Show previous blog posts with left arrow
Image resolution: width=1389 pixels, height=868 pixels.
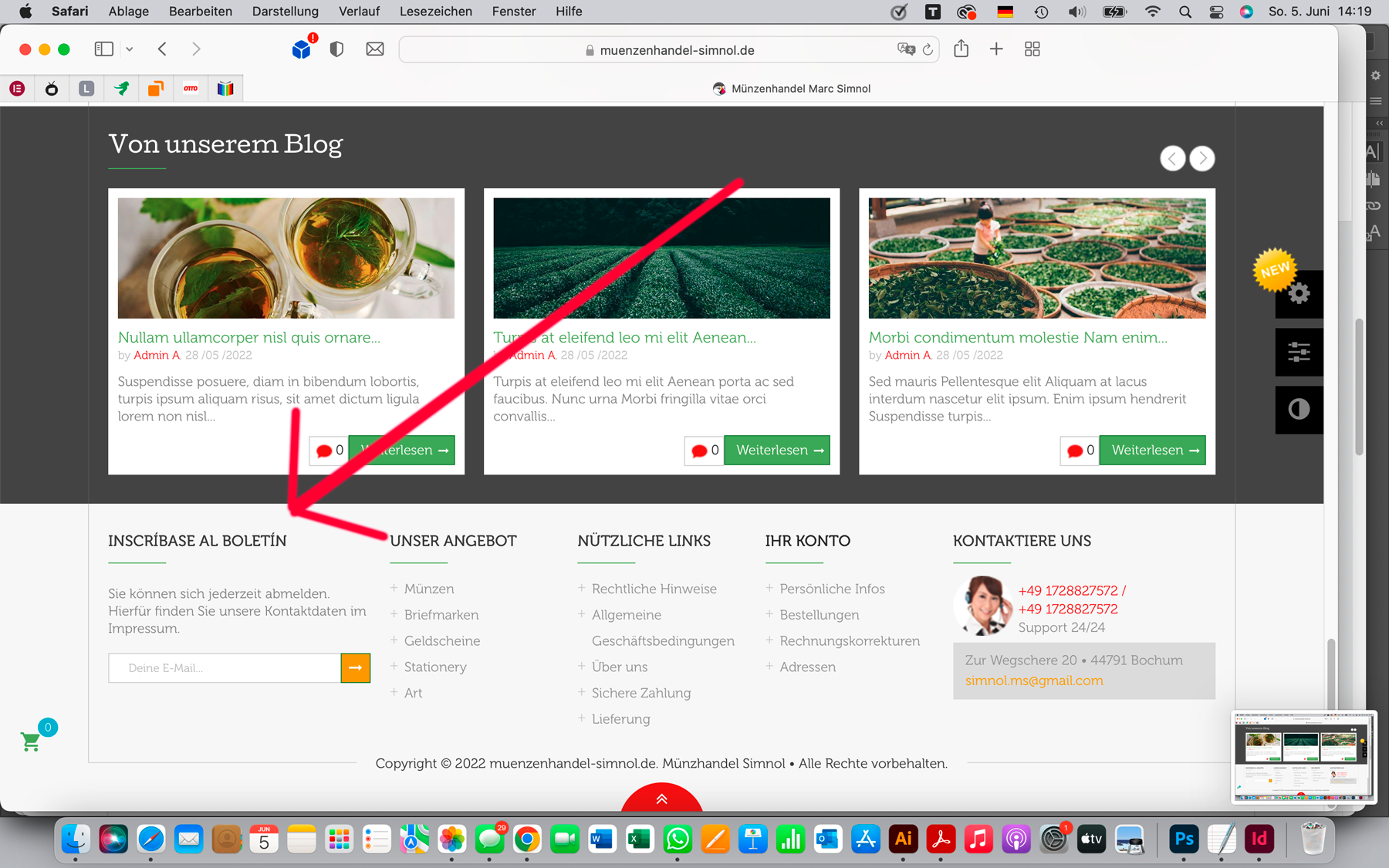1173,159
